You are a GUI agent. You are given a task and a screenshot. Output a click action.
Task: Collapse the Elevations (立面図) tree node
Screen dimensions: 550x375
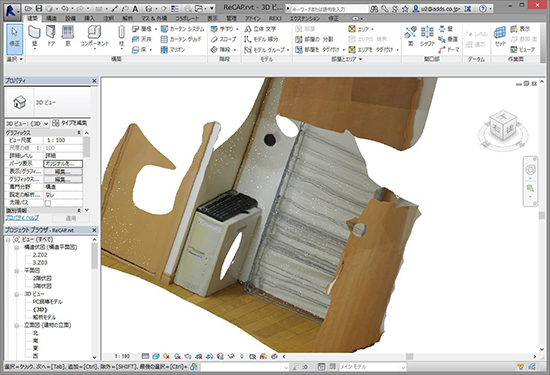click(16, 325)
